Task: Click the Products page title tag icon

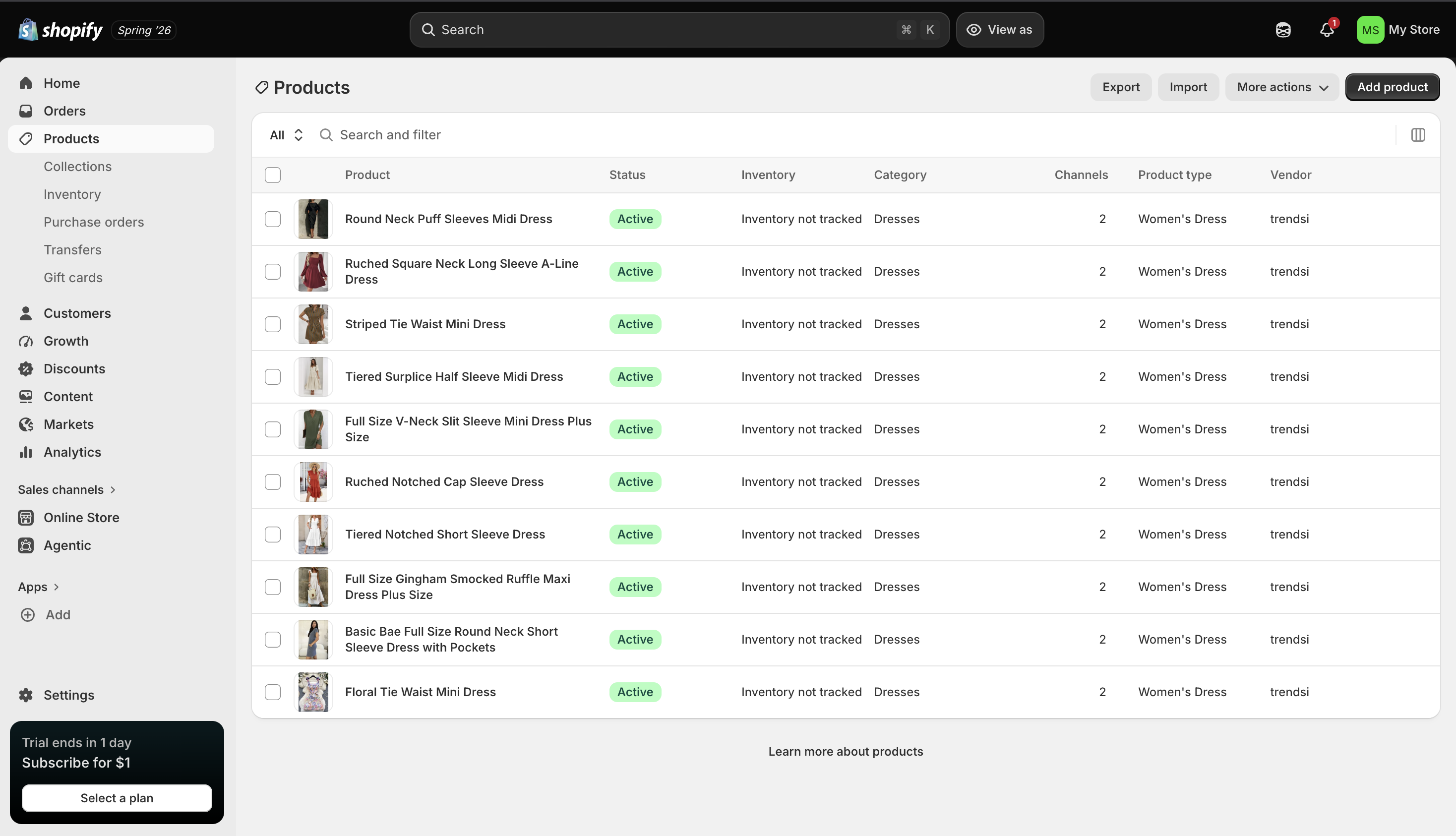Action: click(x=262, y=87)
